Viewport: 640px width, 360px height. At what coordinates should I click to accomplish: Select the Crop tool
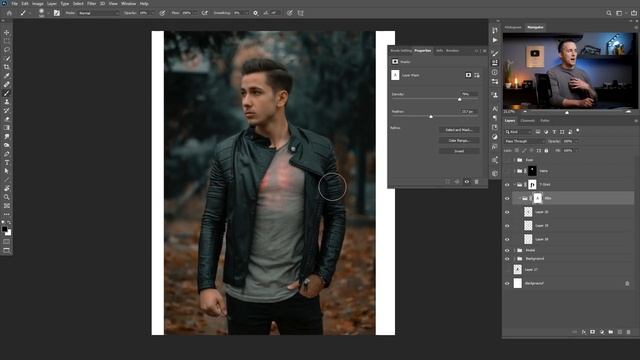pos(7,67)
